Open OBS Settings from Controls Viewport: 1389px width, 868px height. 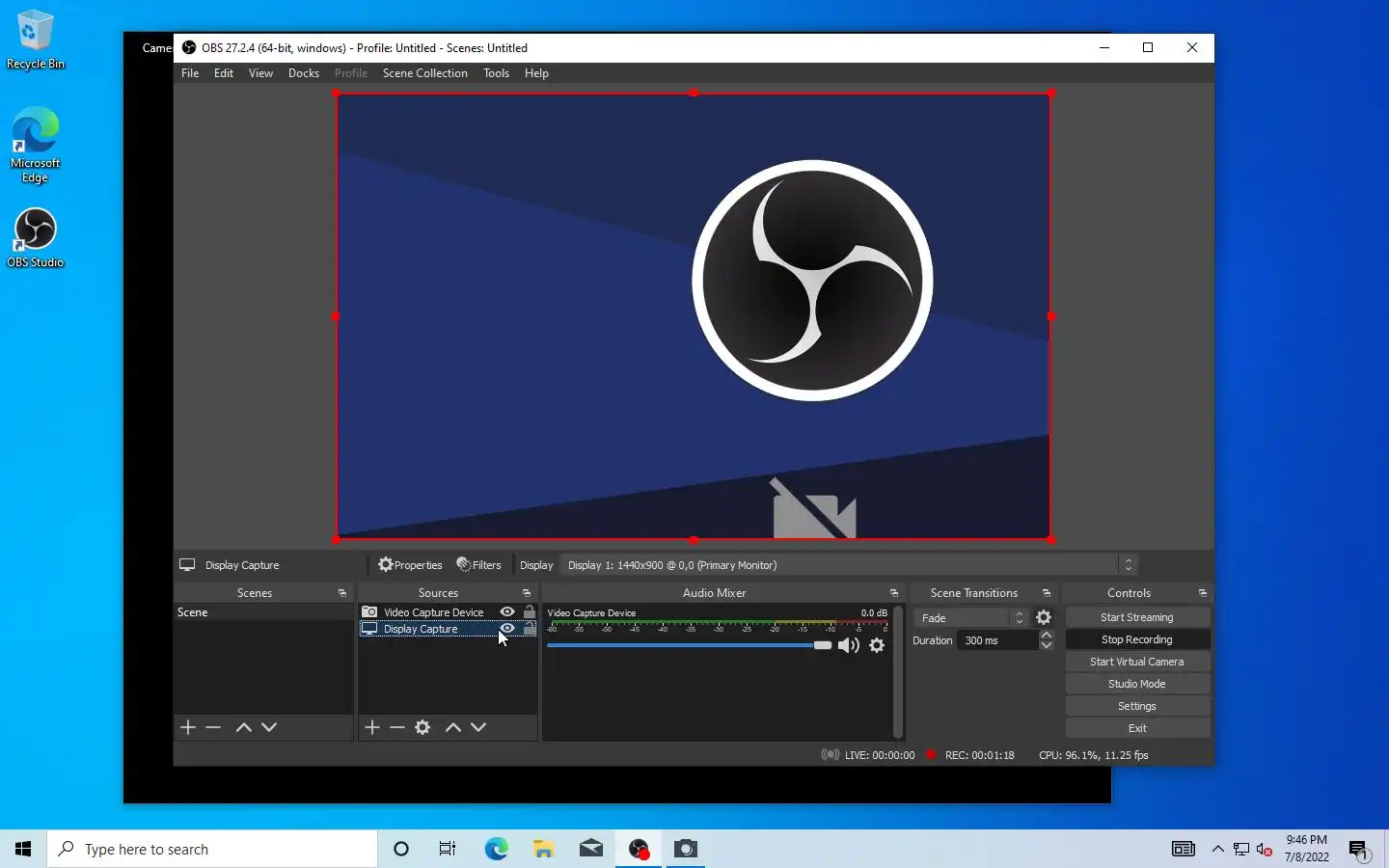coord(1137,706)
